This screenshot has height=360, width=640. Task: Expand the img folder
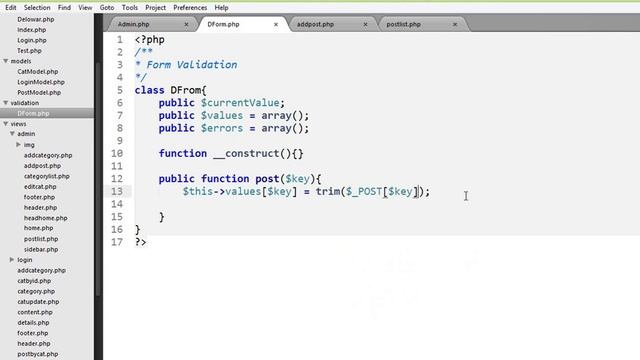pyautogui.click(x=18, y=144)
